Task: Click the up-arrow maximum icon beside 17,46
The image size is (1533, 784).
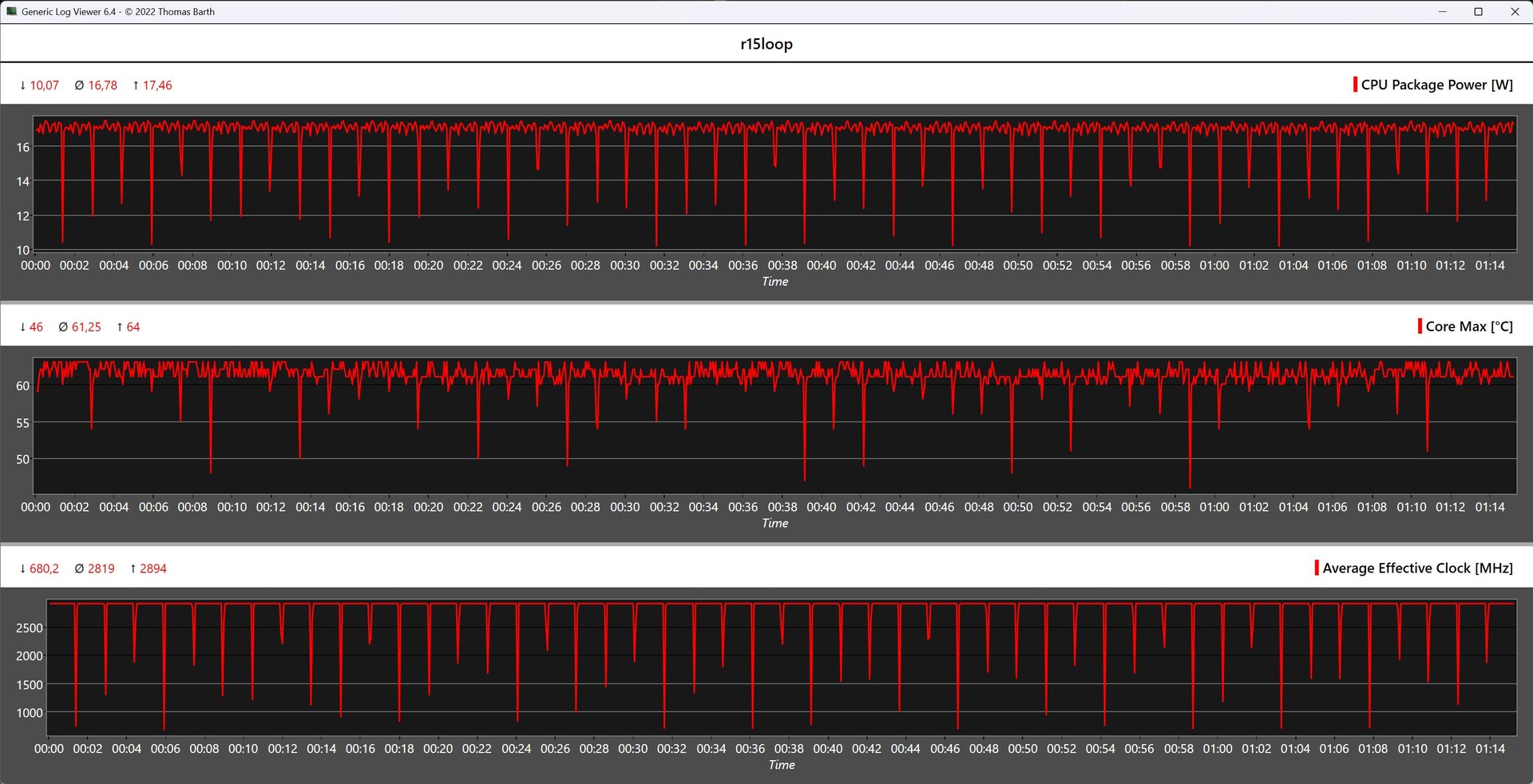Action: coord(136,85)
